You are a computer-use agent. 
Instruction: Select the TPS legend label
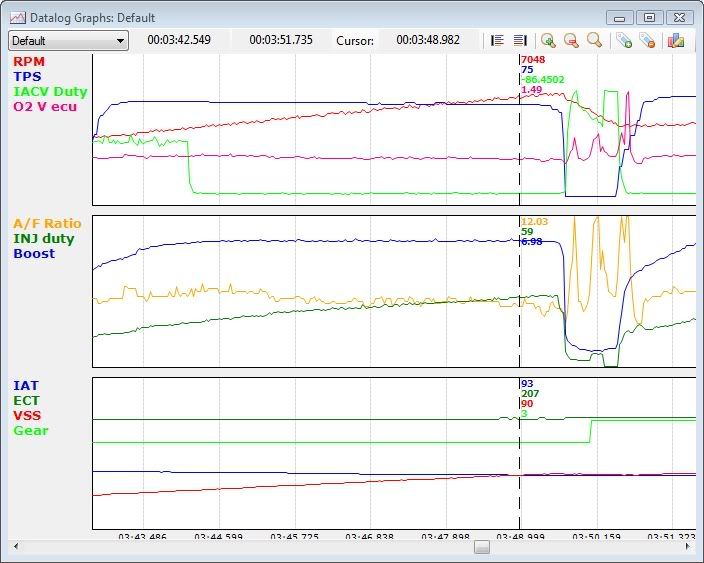(x=27, y=76)
